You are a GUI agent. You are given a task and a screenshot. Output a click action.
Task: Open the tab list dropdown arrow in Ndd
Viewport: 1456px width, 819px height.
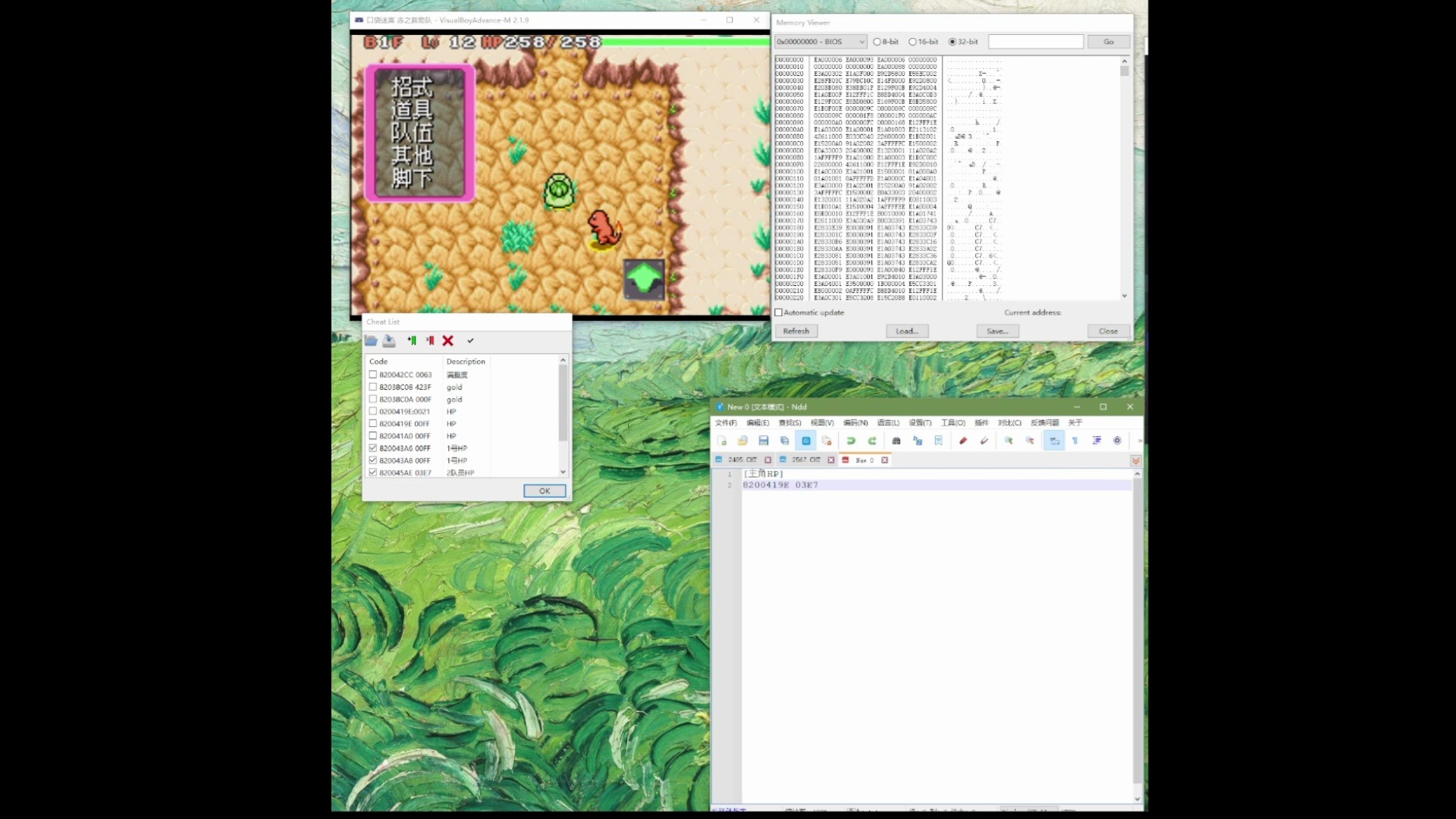point(1135,460)
